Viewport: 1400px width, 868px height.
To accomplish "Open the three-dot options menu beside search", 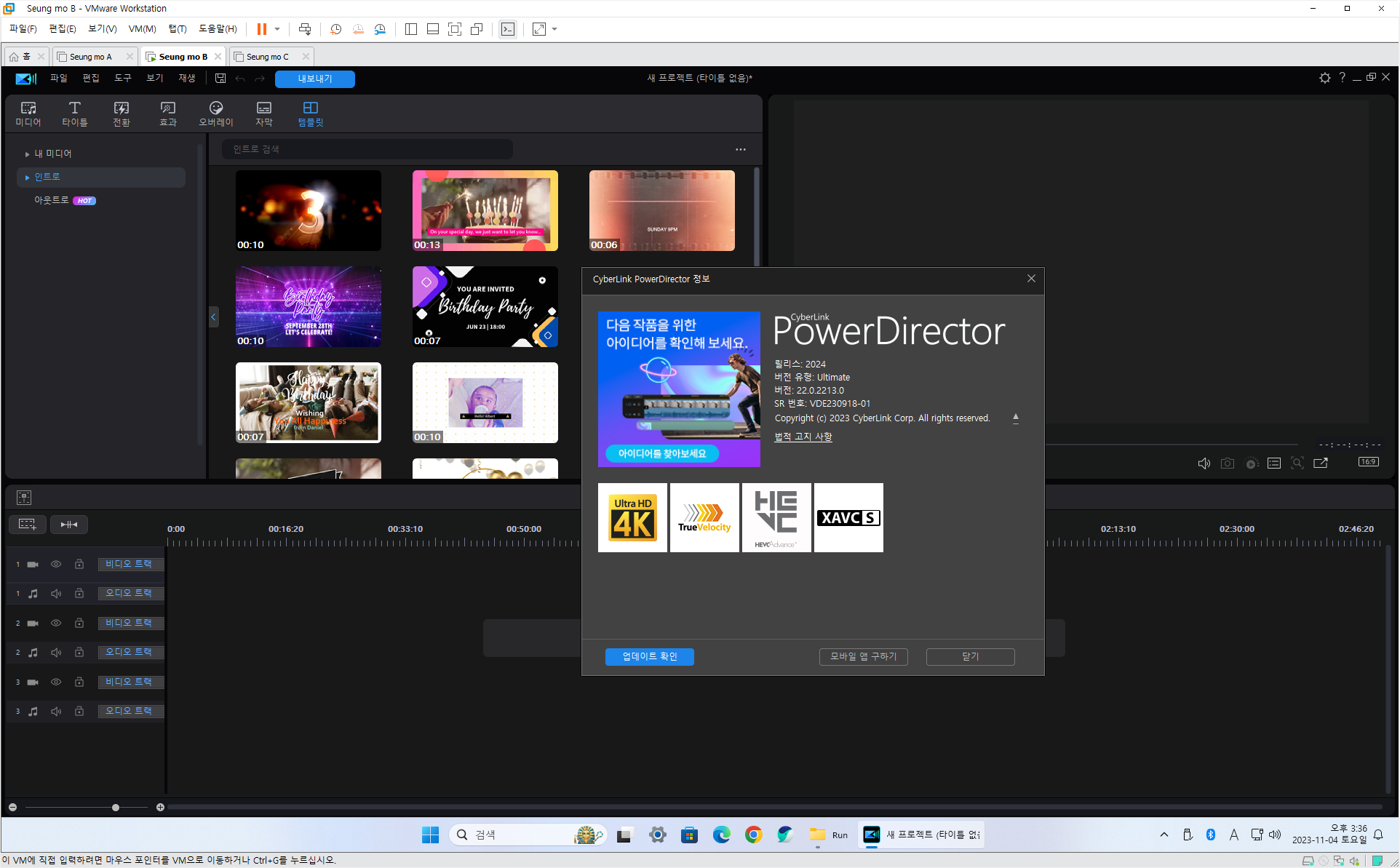I will (740, 149).
